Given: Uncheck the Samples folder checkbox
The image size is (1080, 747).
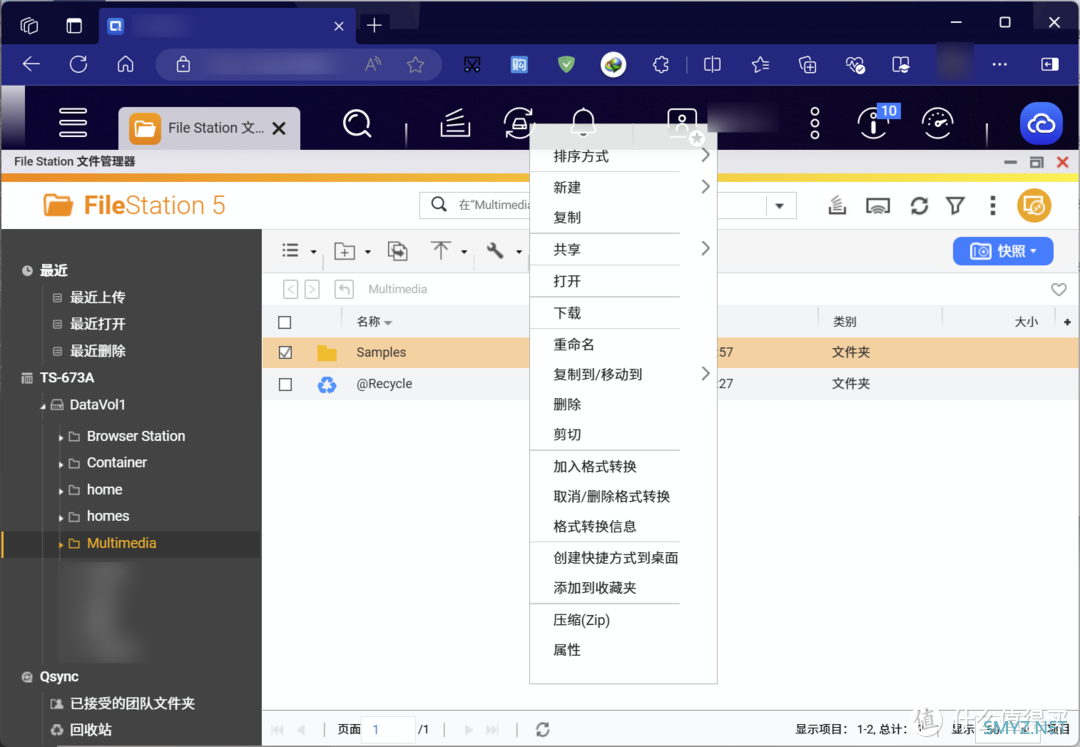Looking at the screenshot, I should [285, 353].
